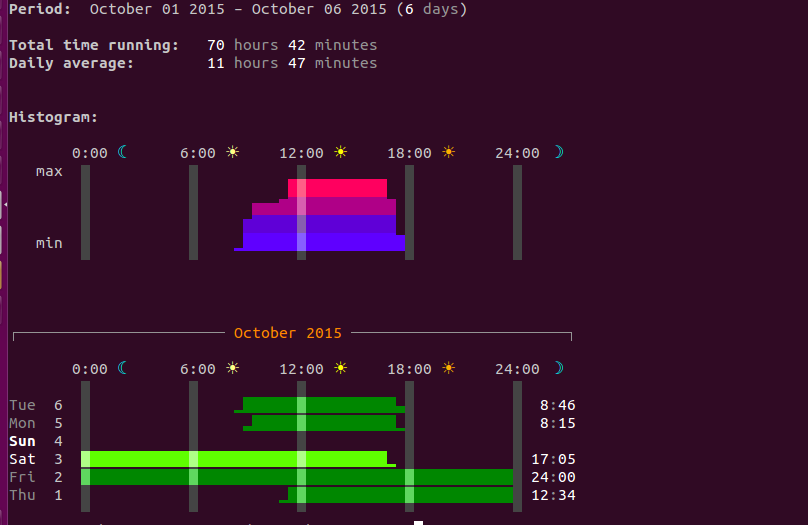Select the moon icon at 24:00 under October 2015
This screenshot has width=808, height=525.
558,368
